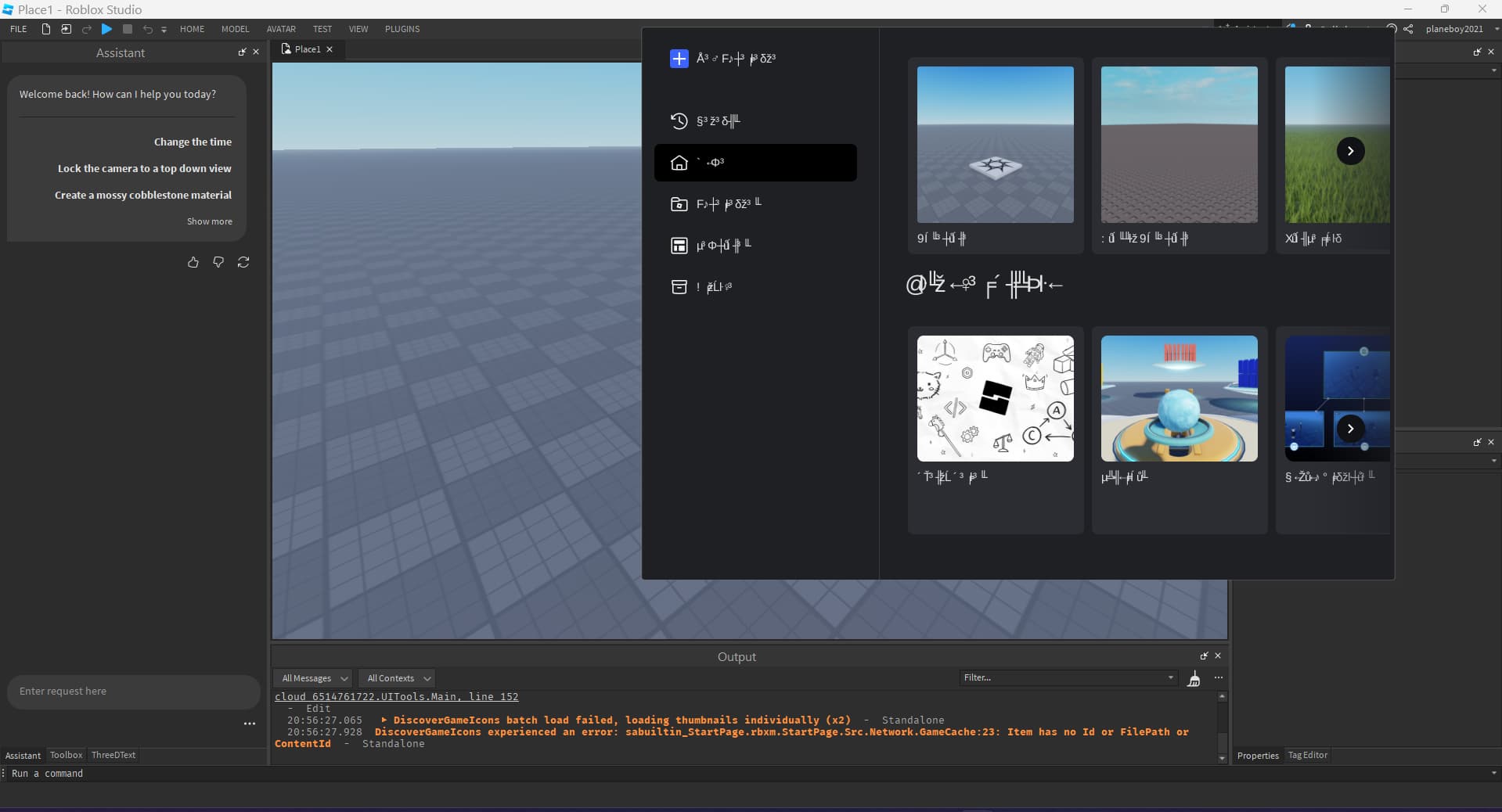Viewport: 1502px width, 812px height.
Task: Expand the DiscoverGameIcons batch load failed message
Action: pos(384,720)
